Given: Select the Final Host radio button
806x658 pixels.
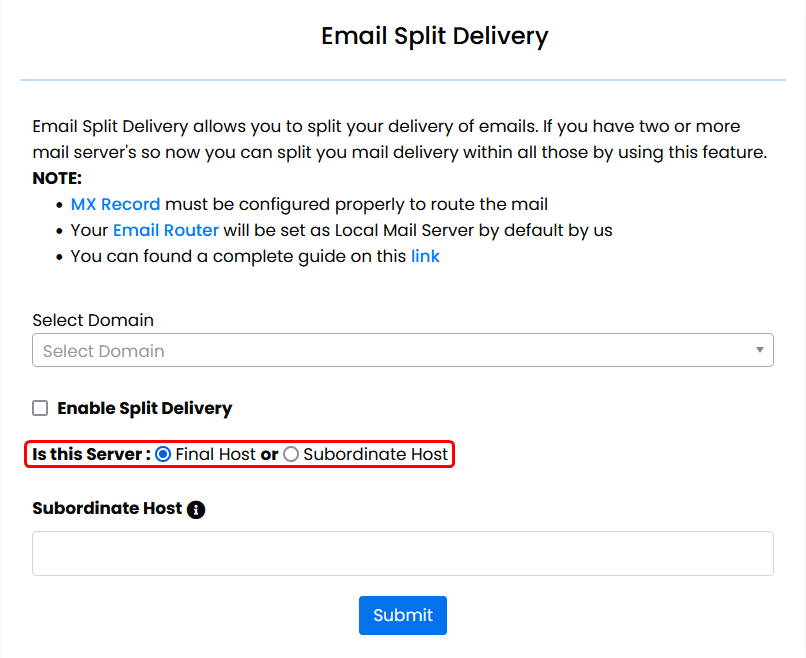Looking at the screenshot, I should 163,454.
